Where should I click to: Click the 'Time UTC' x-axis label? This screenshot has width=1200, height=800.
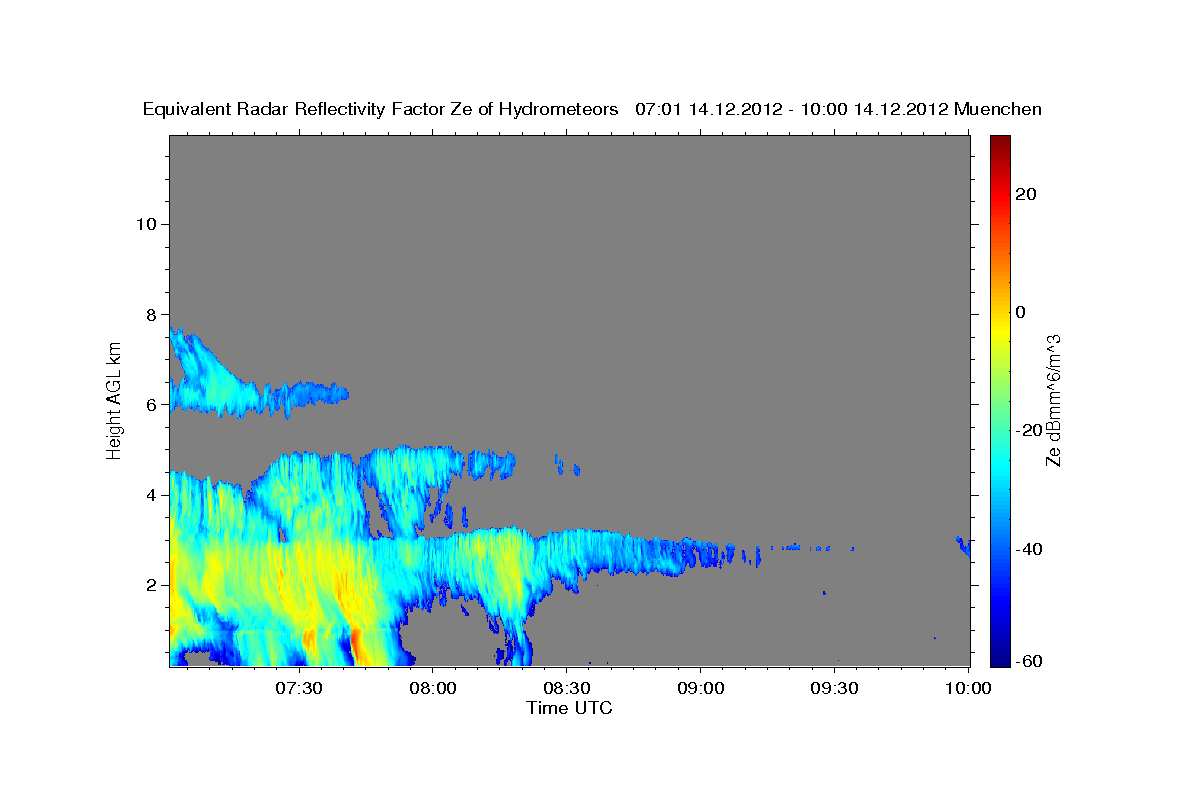tap(569, 708)
